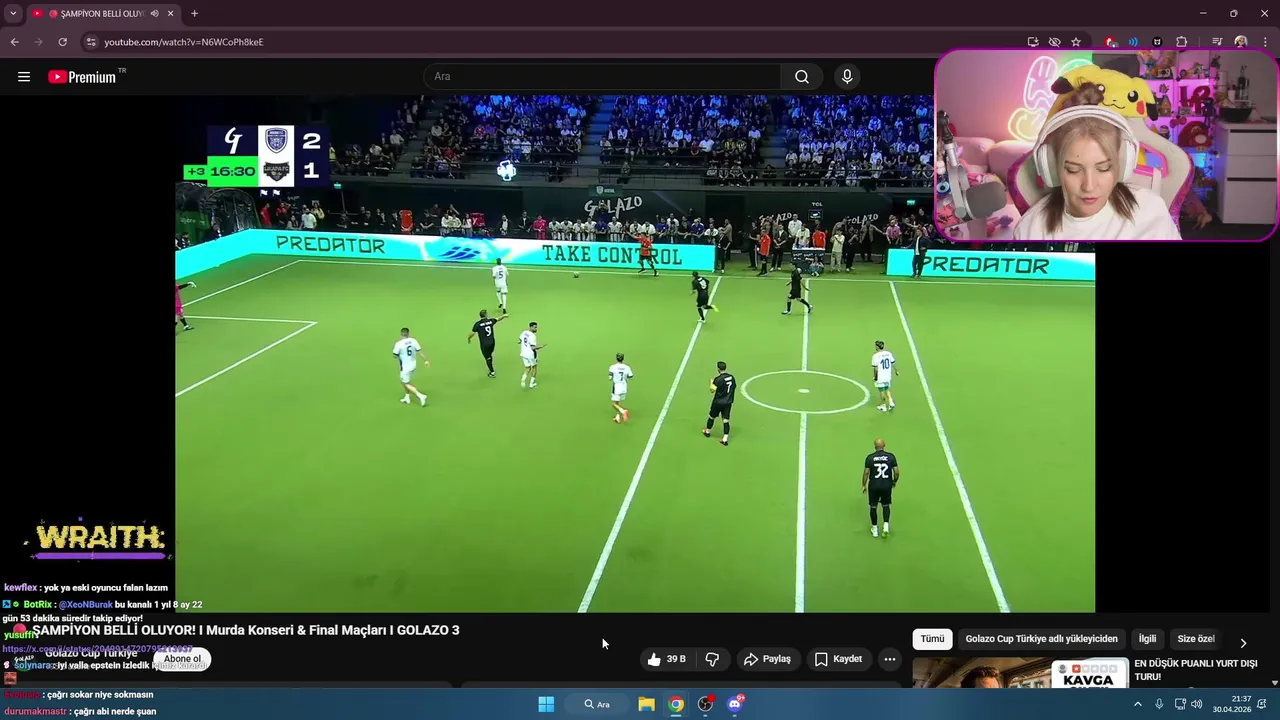Go back in browser history
This screenshot has height=720, width=1280.
point(14,42)
